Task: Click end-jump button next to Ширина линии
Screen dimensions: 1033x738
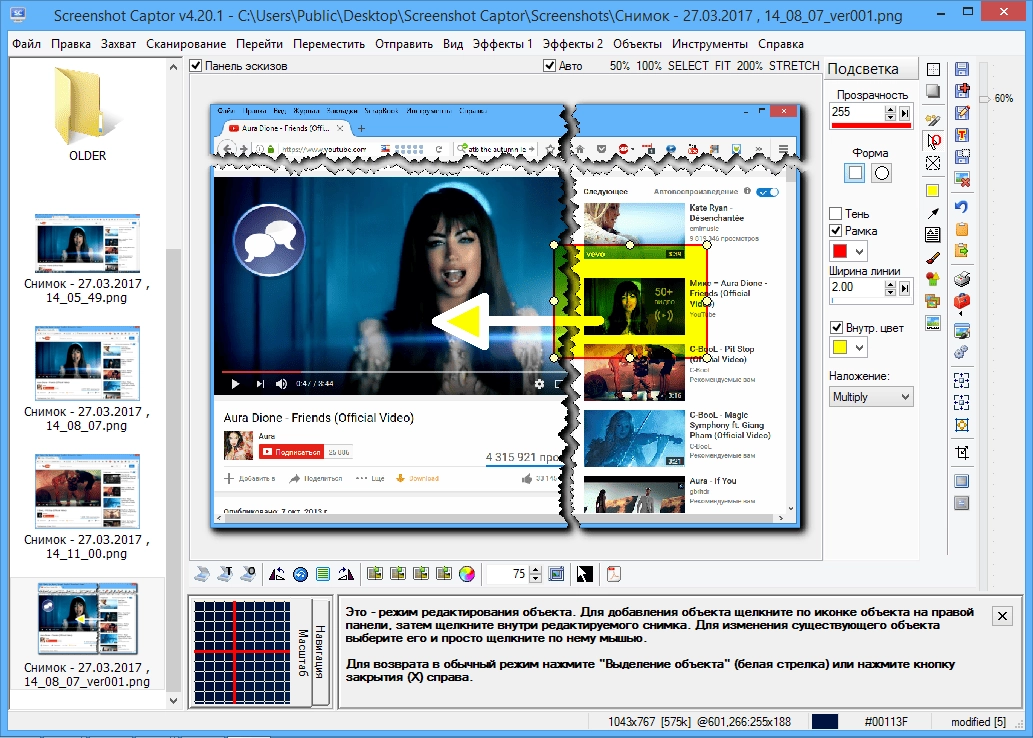Action: point(905,288)
